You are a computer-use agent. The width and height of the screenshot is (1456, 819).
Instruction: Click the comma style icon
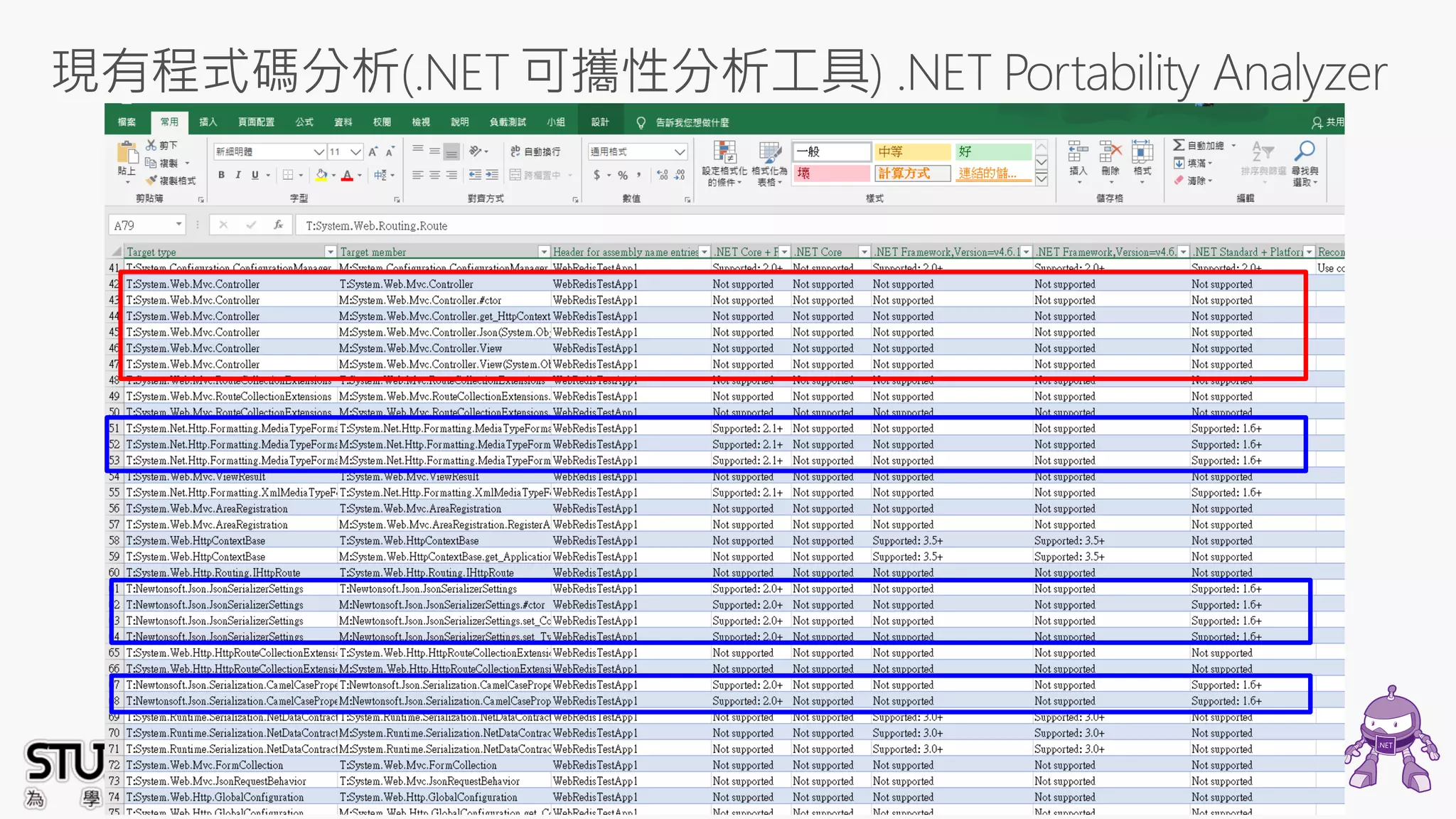coord(639,175)
